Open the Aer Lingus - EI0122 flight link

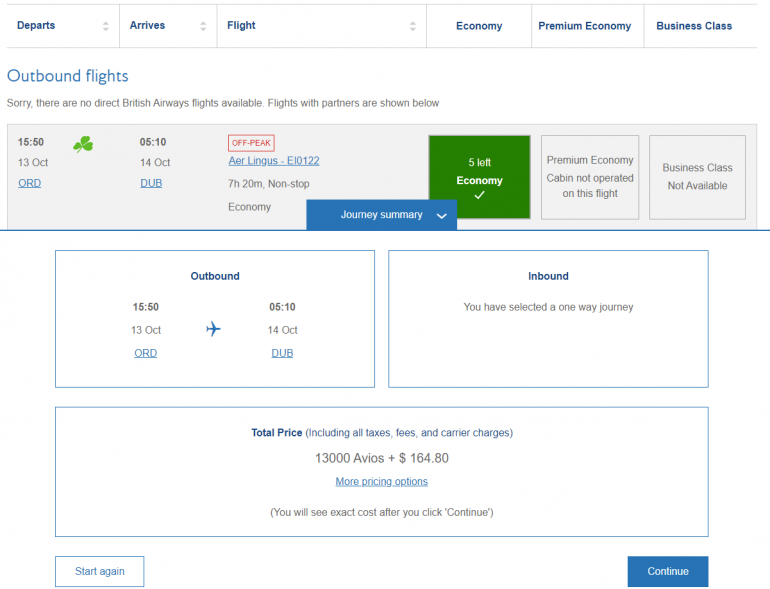274,161
